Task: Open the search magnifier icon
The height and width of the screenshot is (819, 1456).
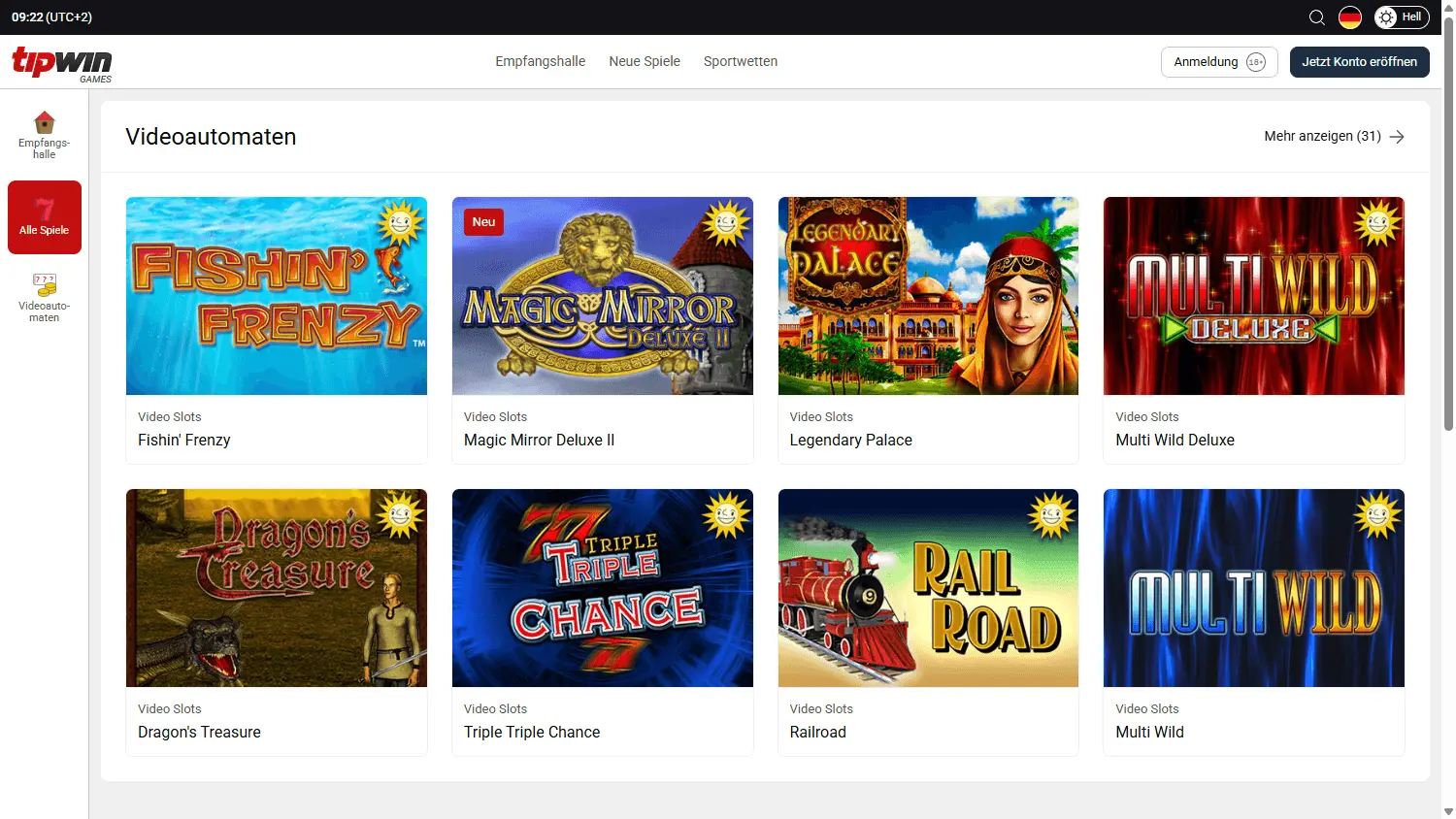Action: pos(1317,17)
